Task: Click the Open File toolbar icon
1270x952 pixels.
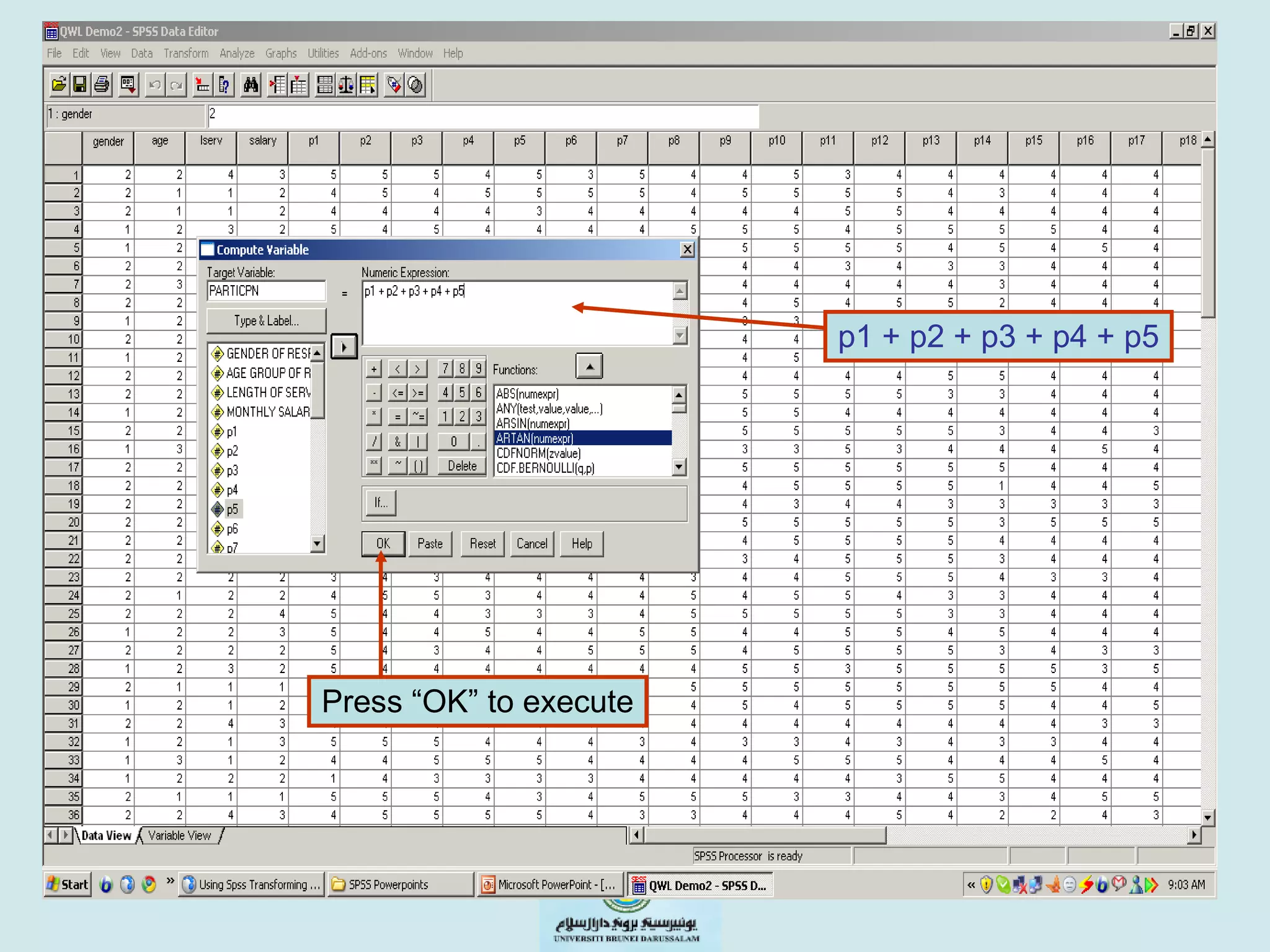Action: pos(60,84)
